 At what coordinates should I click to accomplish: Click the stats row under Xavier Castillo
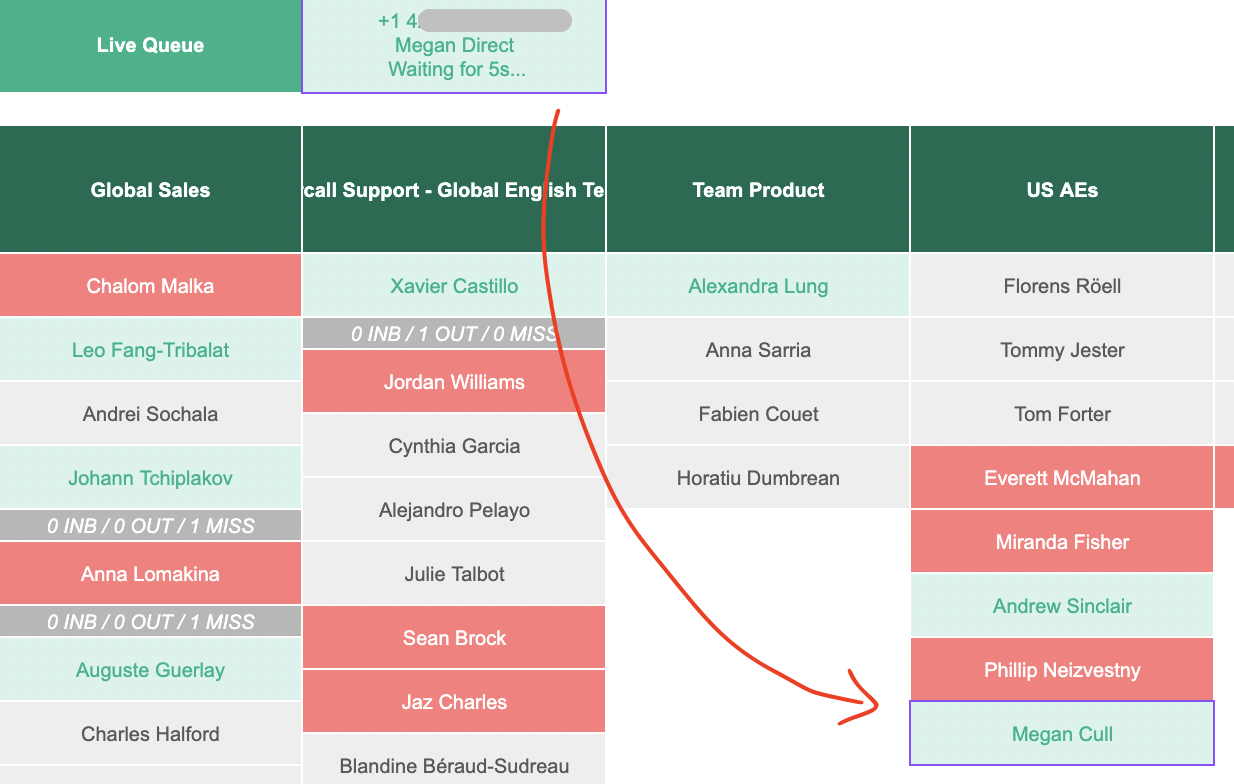[x=454, y=333]
